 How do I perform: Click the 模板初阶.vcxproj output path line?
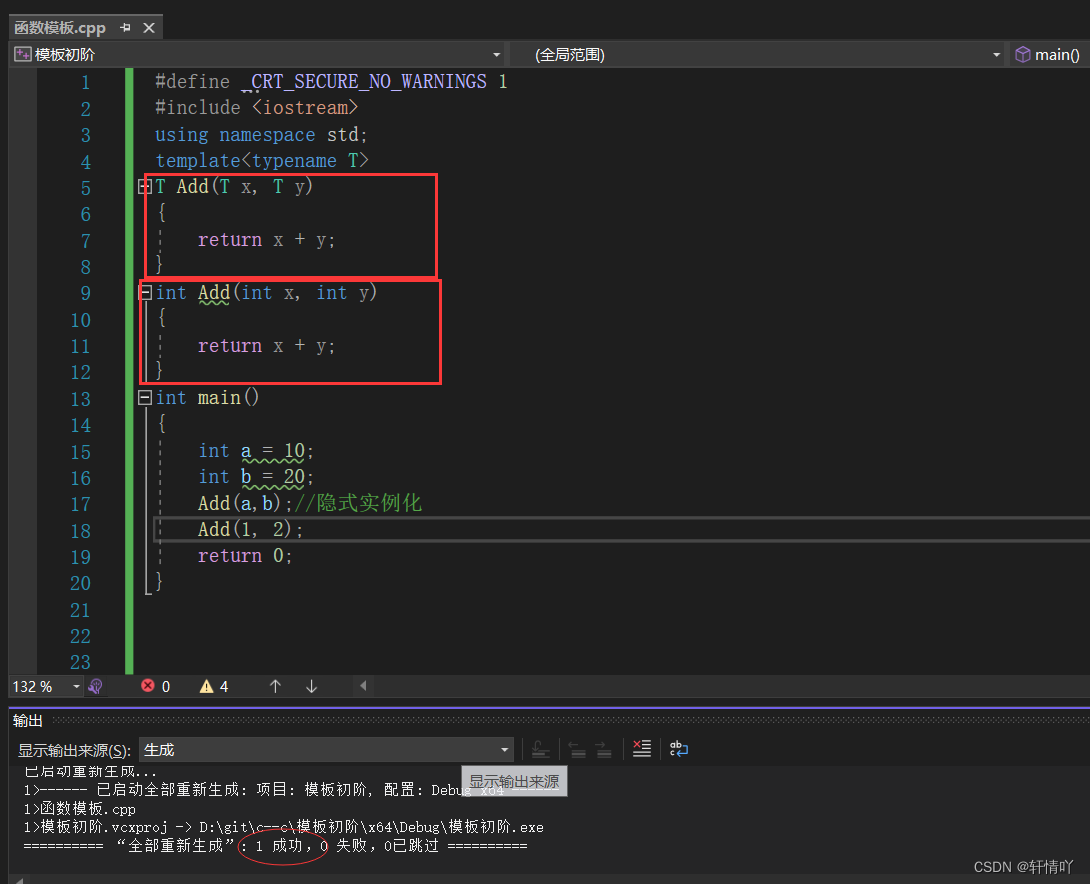click(x=284, y=827)
